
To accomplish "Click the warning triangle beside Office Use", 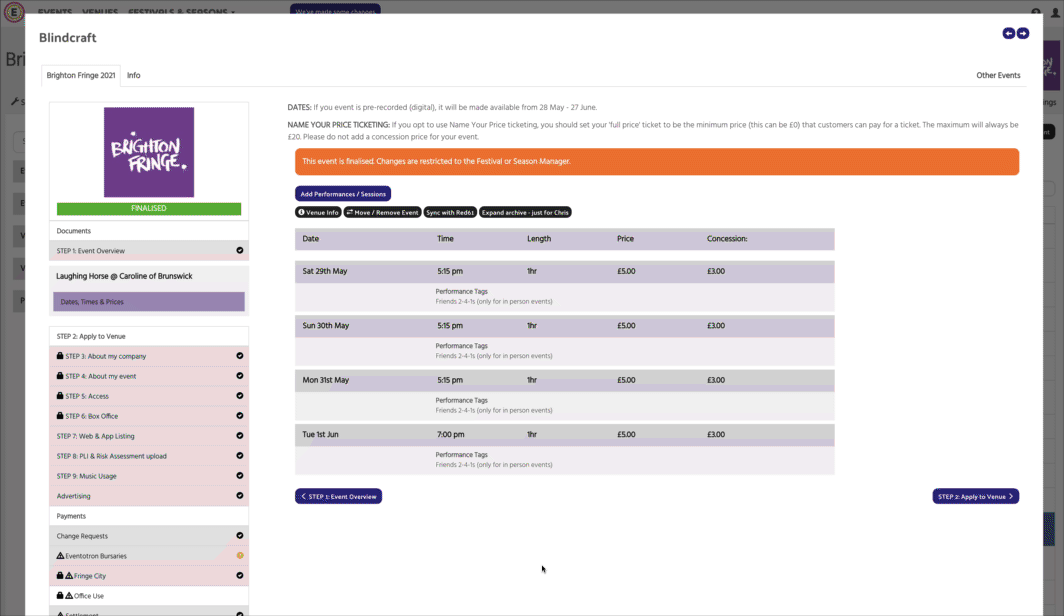I will click(x=69, y=595).
